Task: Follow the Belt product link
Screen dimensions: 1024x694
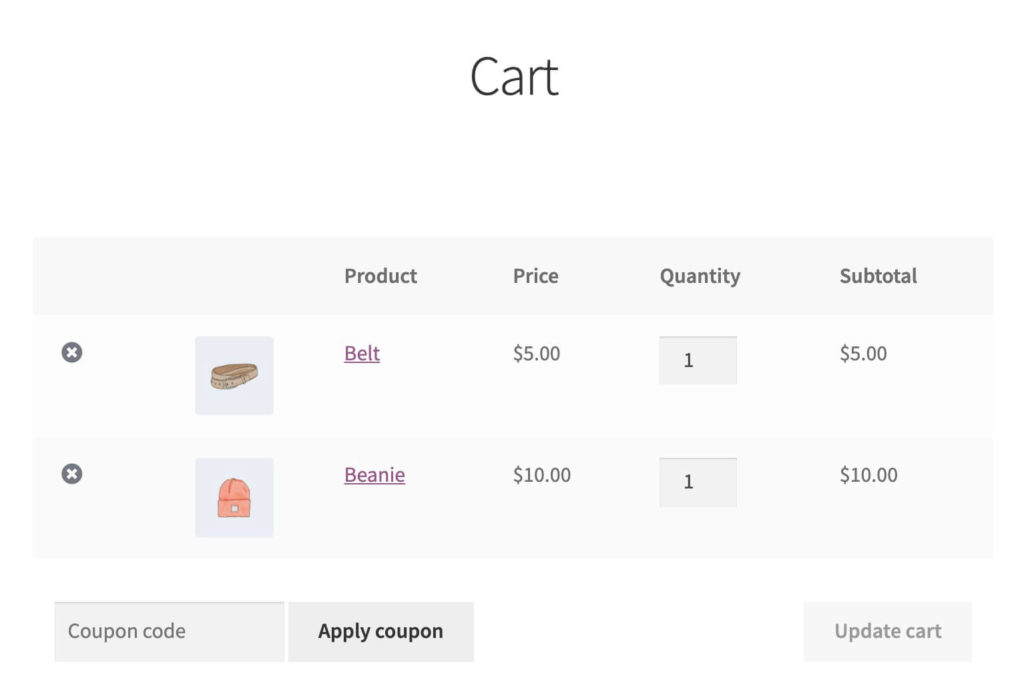Action: click(x=362, y=353)
